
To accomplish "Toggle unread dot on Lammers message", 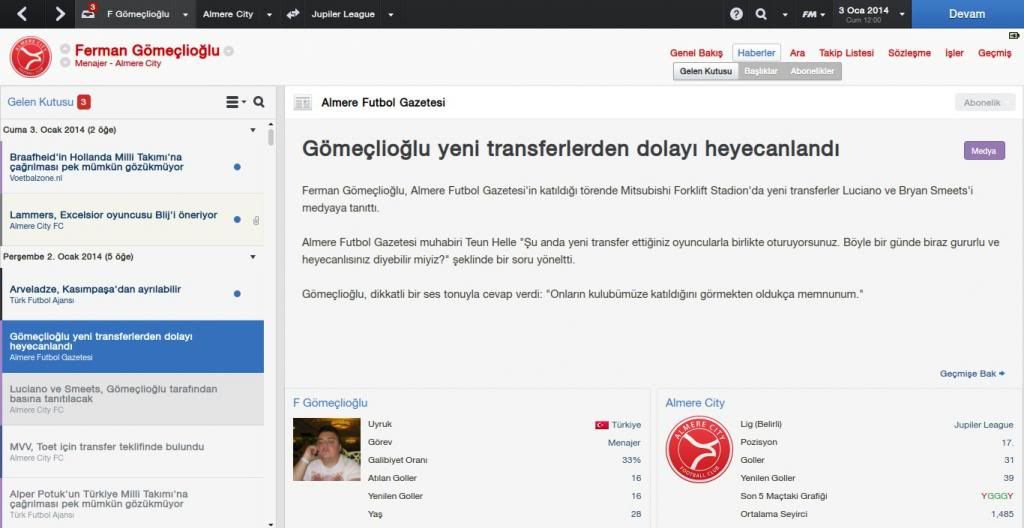I will tap(237, 220).
